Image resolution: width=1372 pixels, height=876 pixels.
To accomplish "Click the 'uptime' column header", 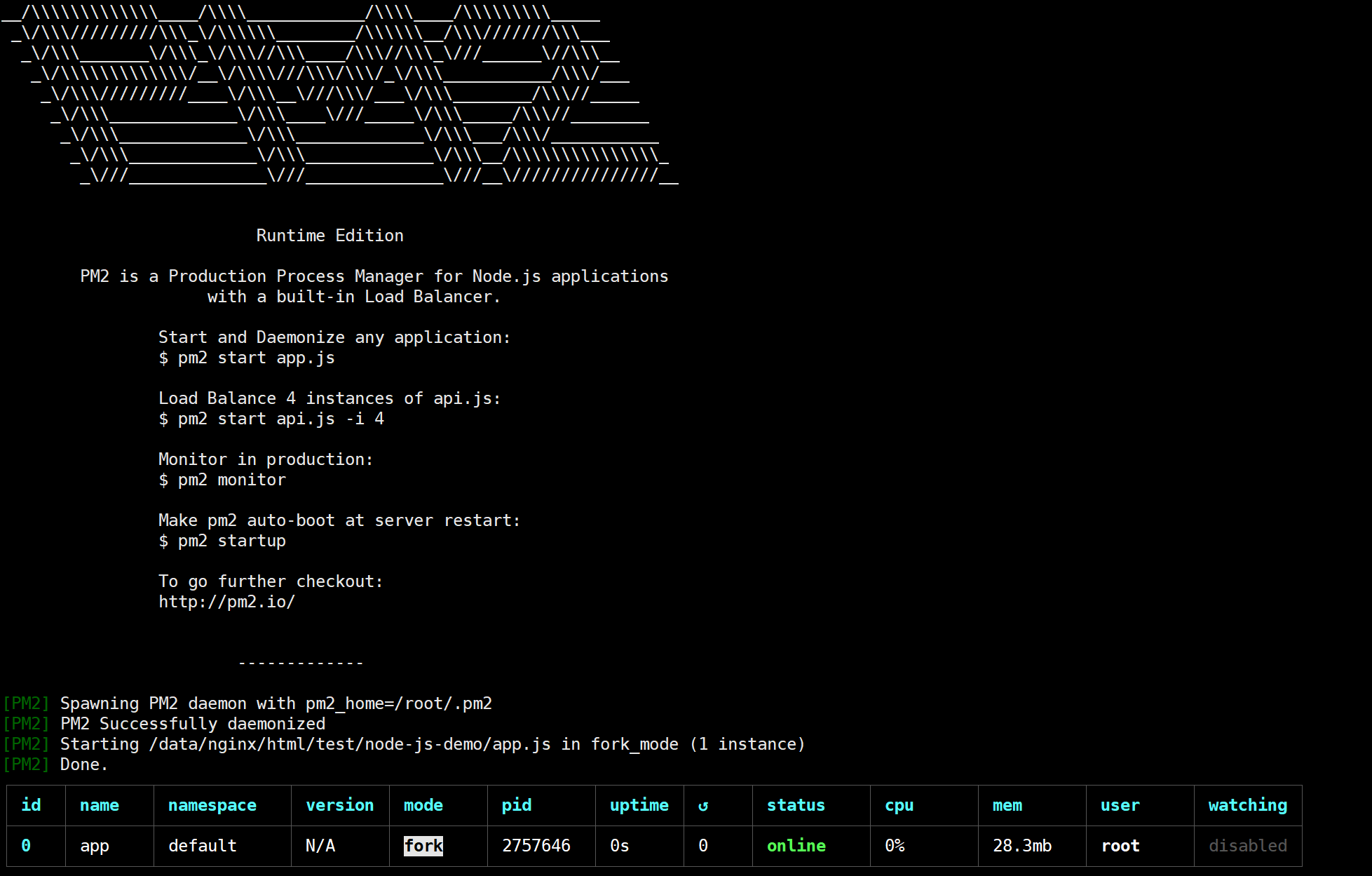I will 639,805.
